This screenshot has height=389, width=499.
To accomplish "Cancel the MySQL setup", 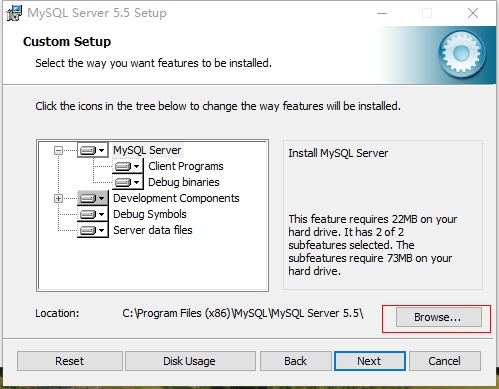I will pos(445,361).
